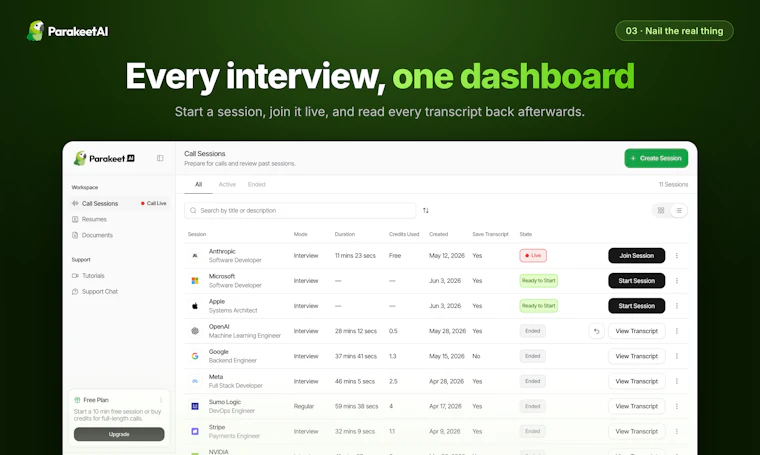Open OpenAI row's three-dot menu
The height and width of the screenshot is (455, 760).
pos(677,331)
